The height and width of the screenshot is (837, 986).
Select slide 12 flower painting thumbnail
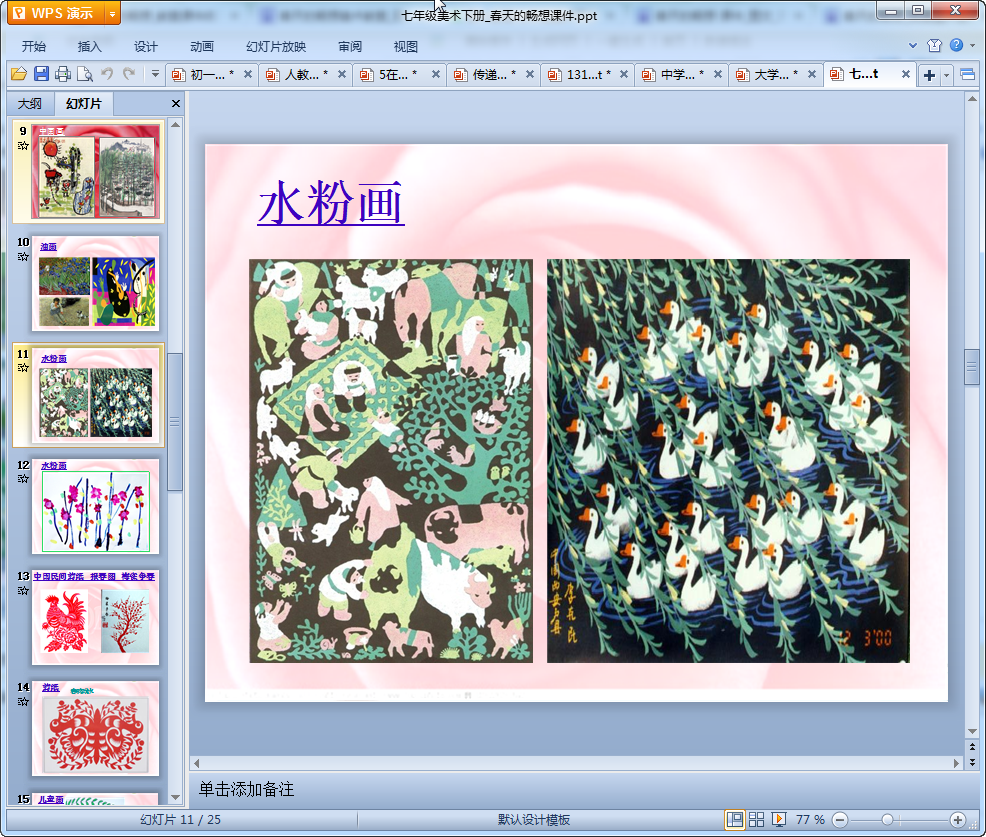96,506
